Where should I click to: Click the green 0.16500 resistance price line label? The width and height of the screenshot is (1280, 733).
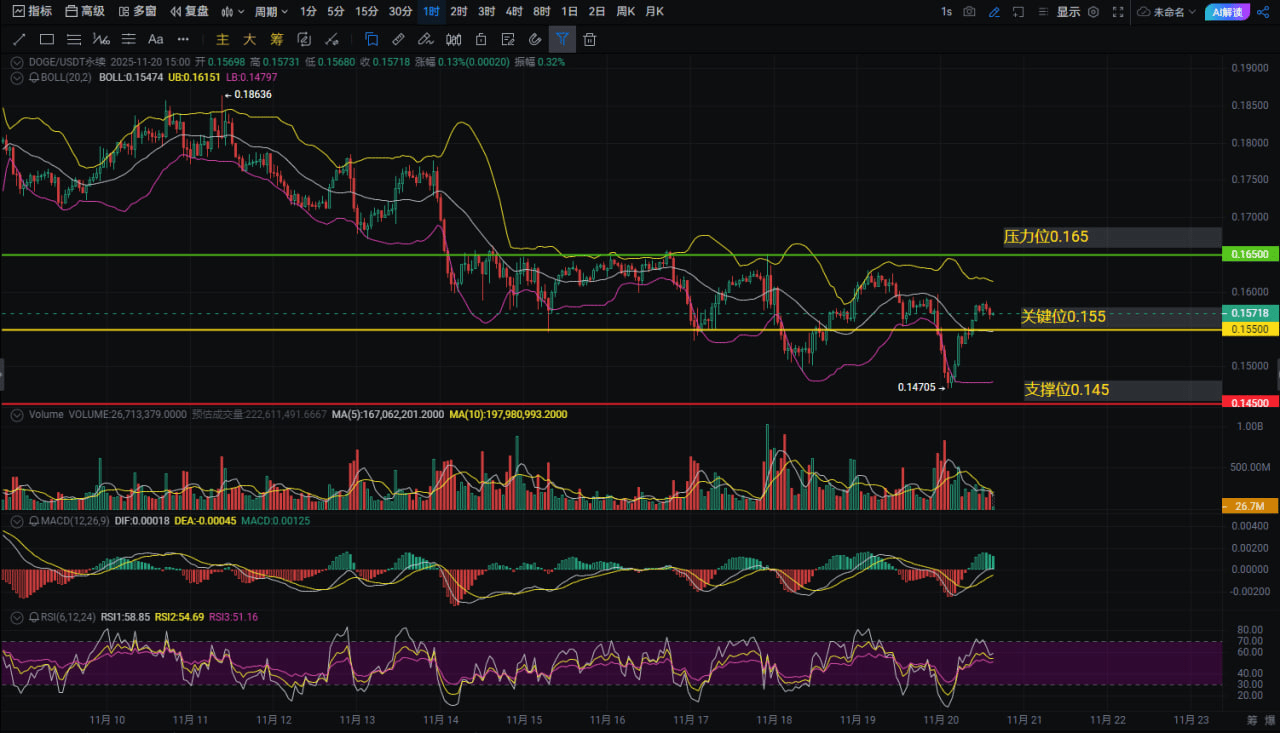tap(1250, 256)
